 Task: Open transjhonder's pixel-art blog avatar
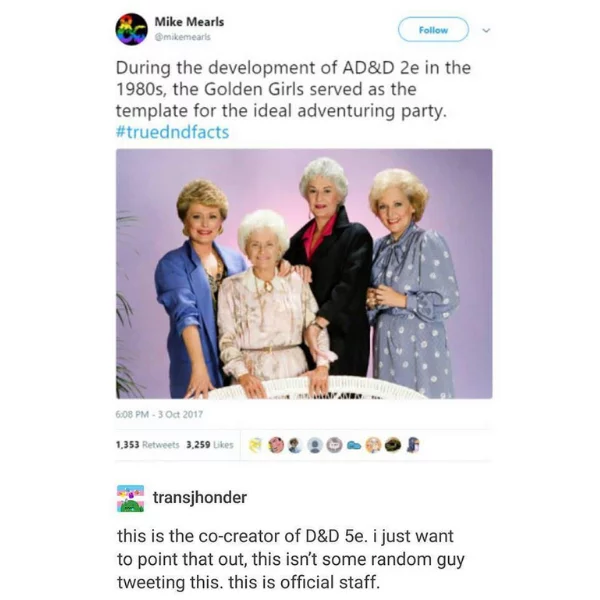click(130, 498)
